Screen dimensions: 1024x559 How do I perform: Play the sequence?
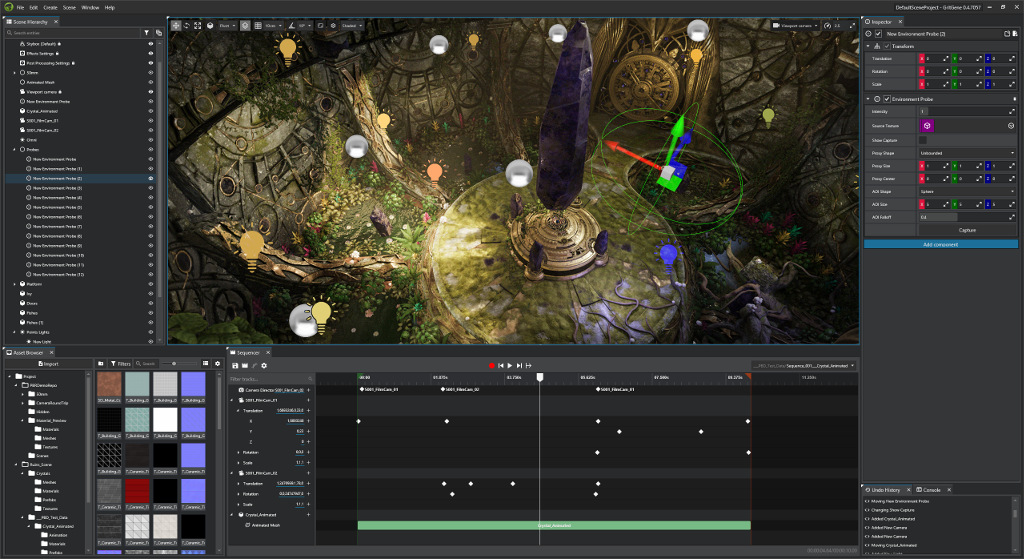(x=509, y=366)
